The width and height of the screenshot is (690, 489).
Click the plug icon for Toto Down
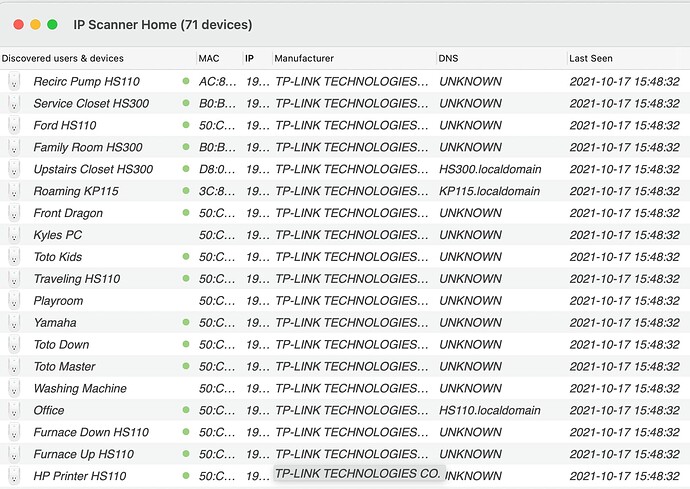tap(14, 345)
